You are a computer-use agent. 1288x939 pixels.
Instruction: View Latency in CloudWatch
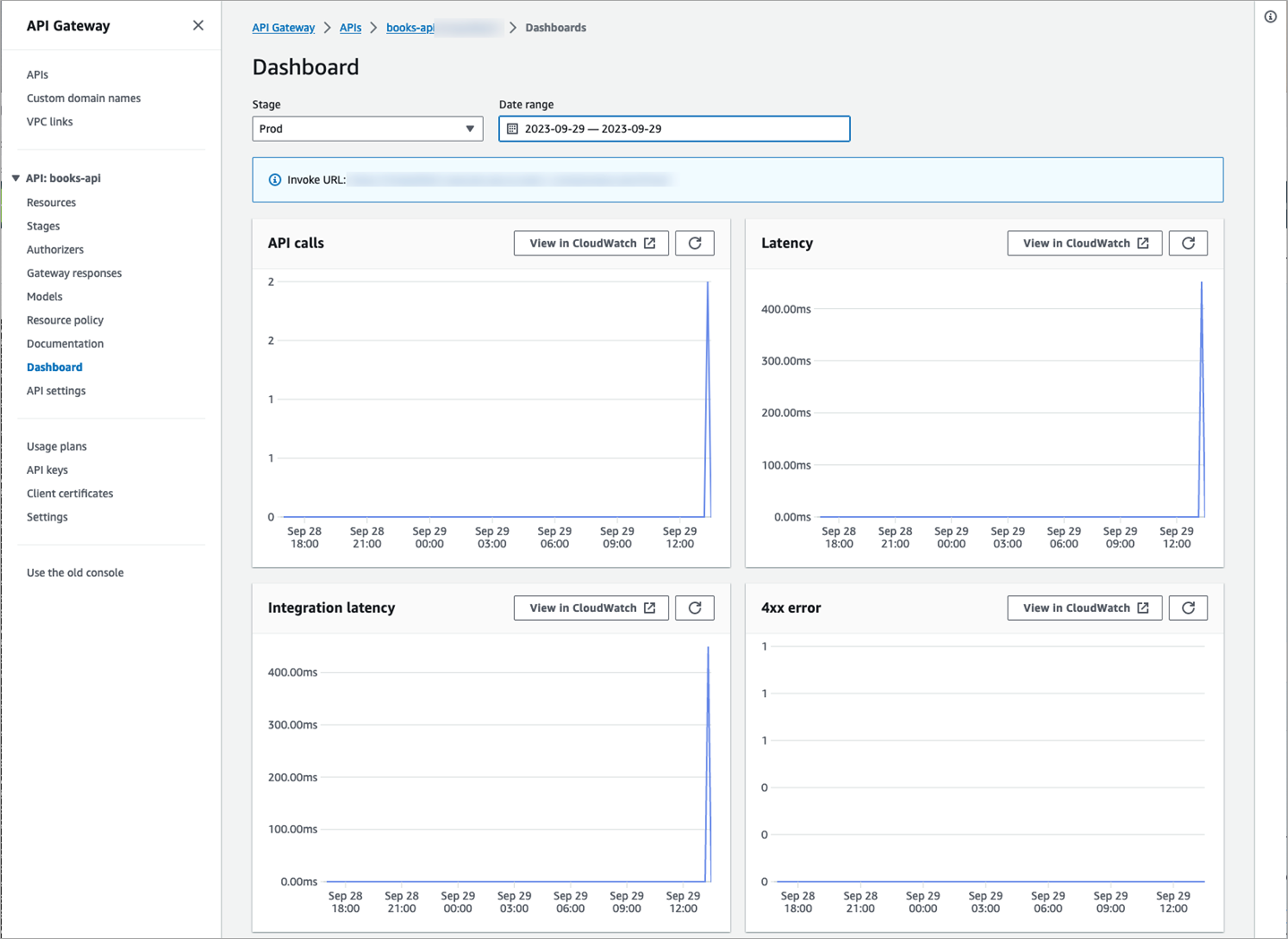[x=1085, y=243]
